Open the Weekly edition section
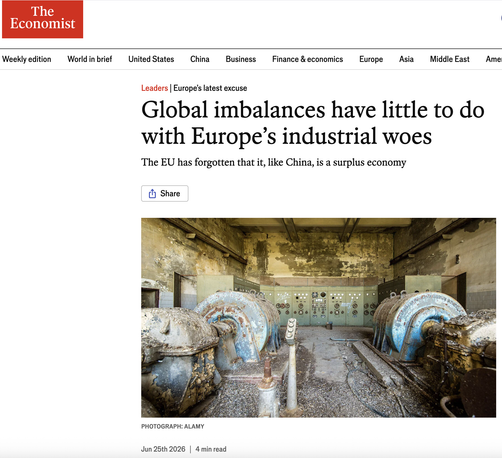This screenshot has height=458, width=502. click(27, 59)
